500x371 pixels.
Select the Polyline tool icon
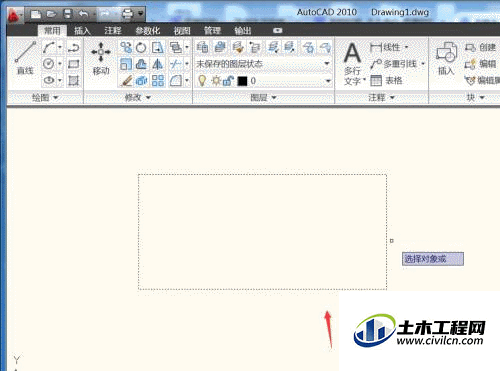coord(73,48)
